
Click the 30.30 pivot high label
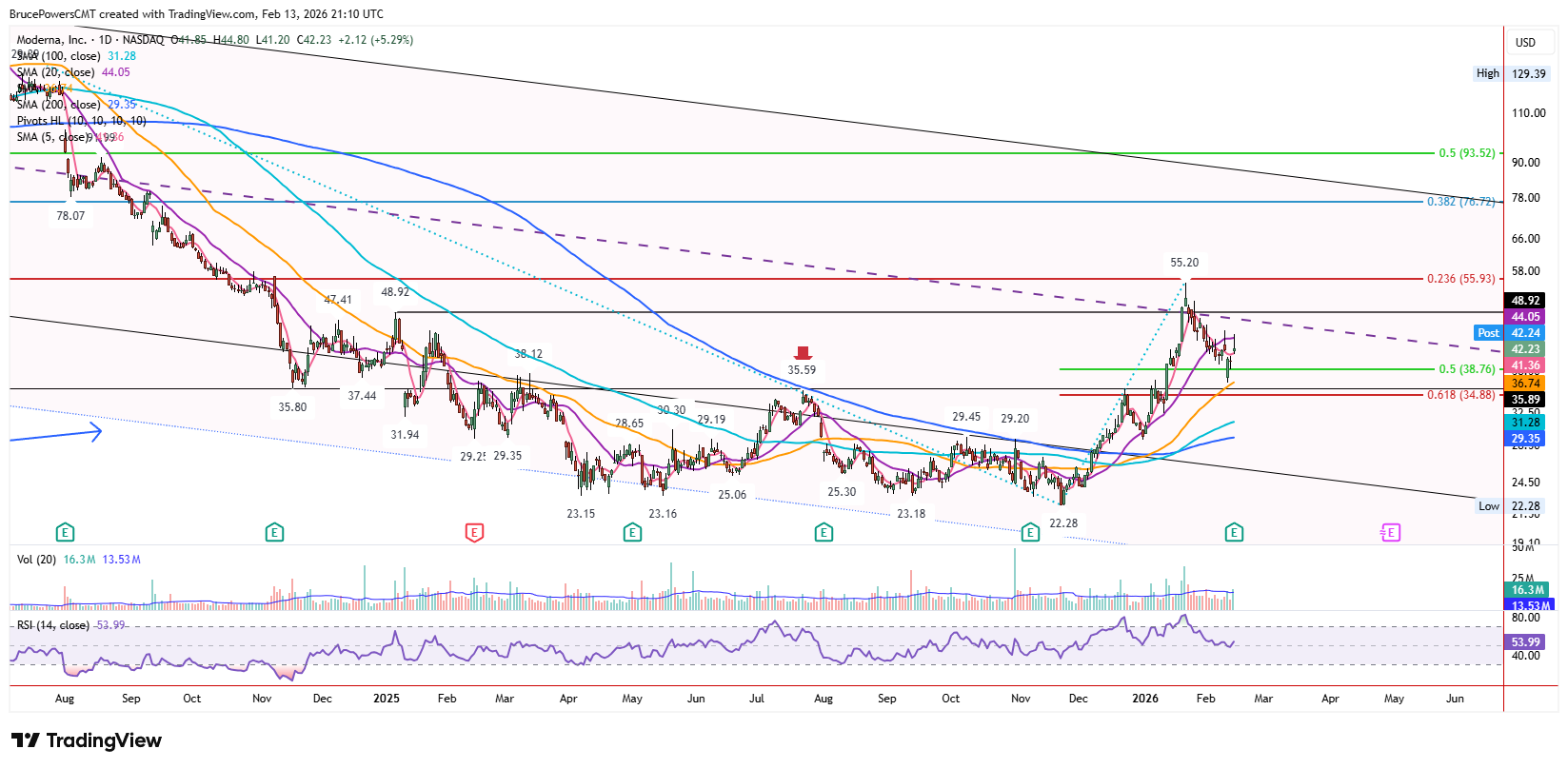tap(671, 410)
